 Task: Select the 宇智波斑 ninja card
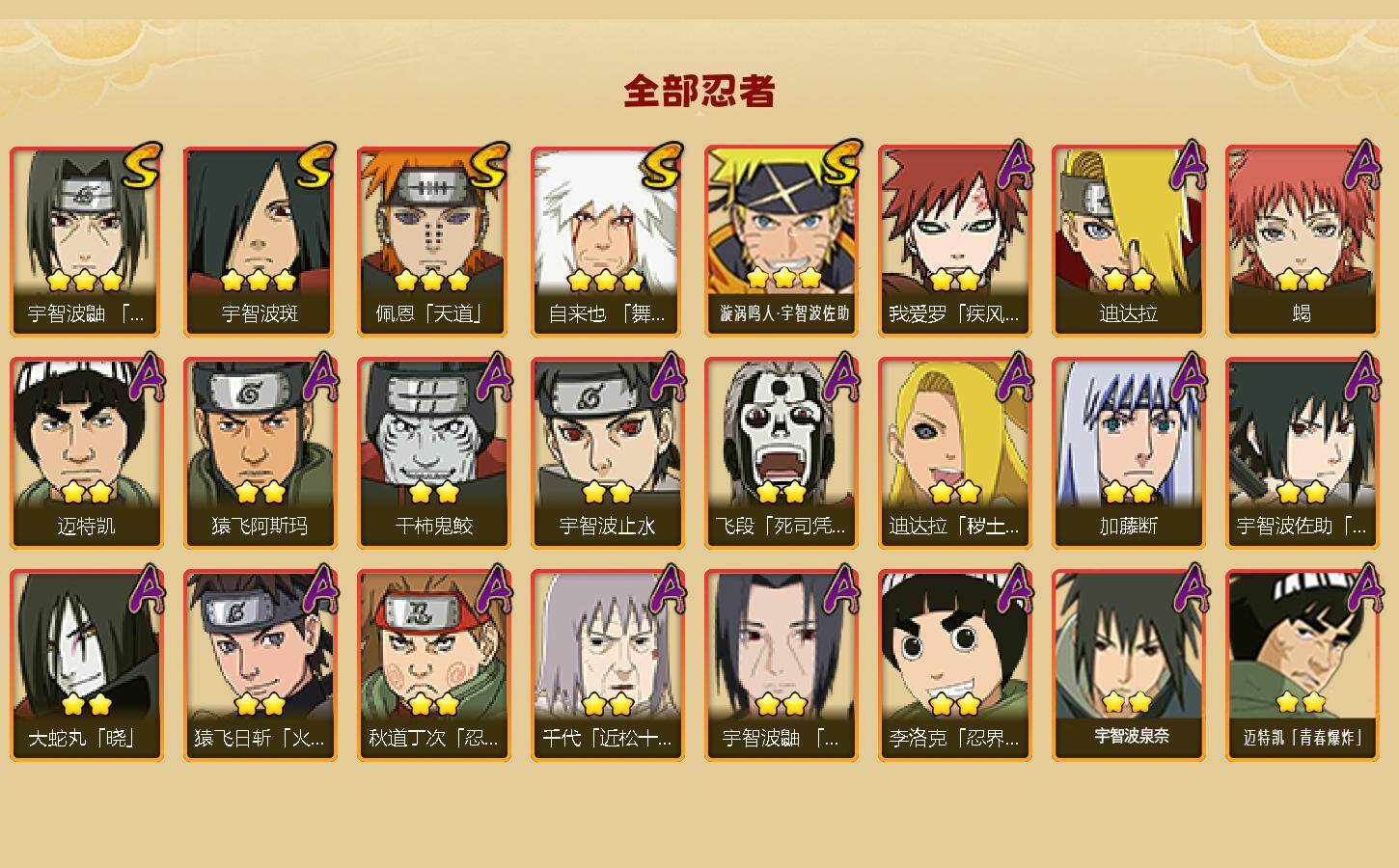point(260,241)
